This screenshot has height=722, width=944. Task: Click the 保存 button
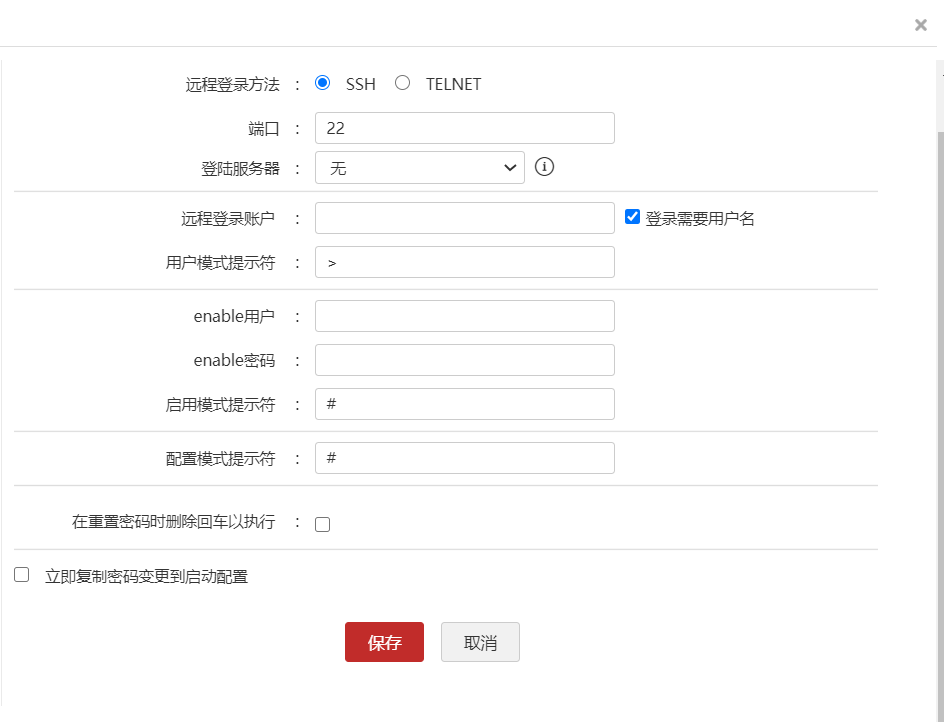coord(384,642)
